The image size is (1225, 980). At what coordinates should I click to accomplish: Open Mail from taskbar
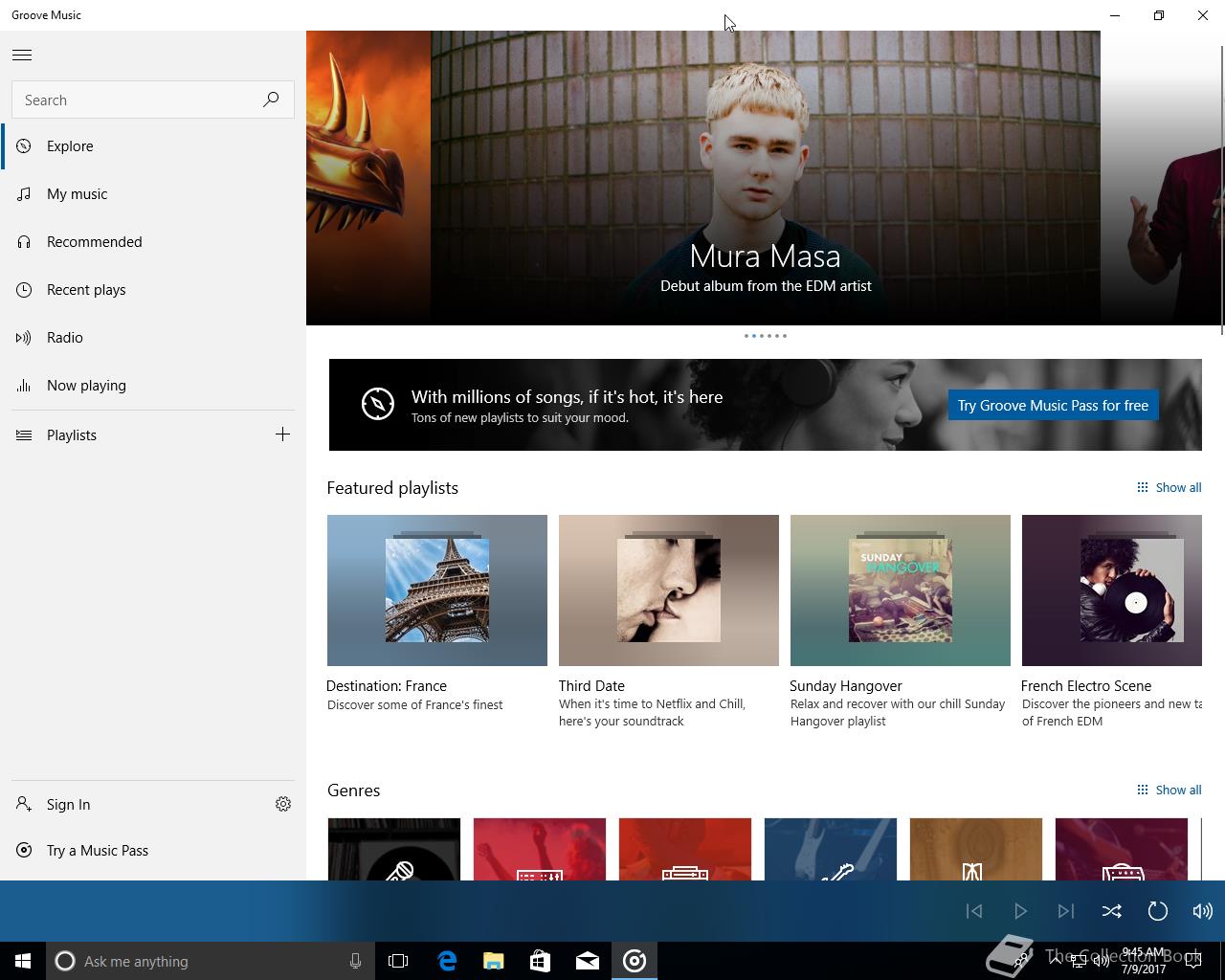point(588,961)
